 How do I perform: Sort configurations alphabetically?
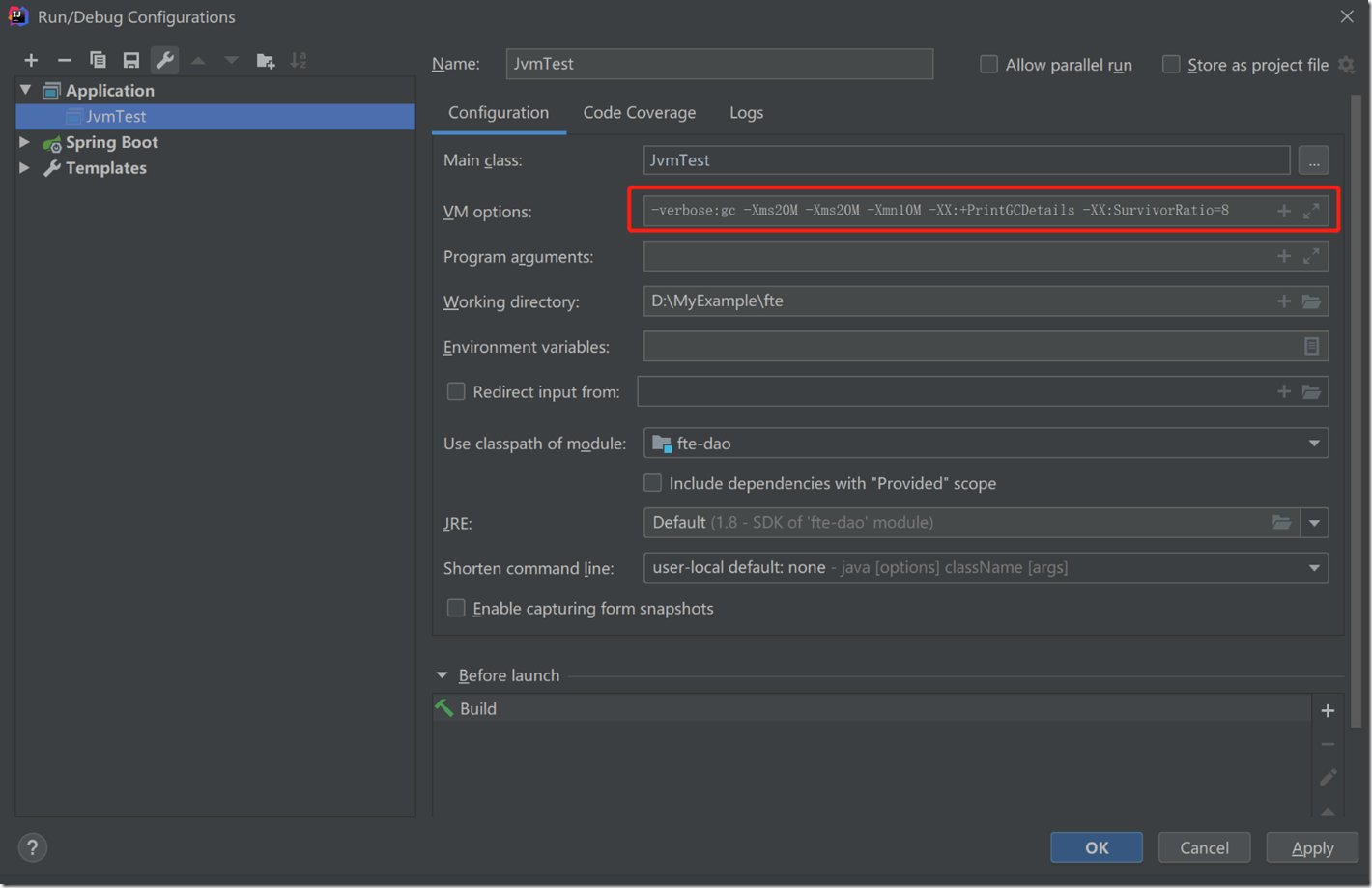coord(299,60)
